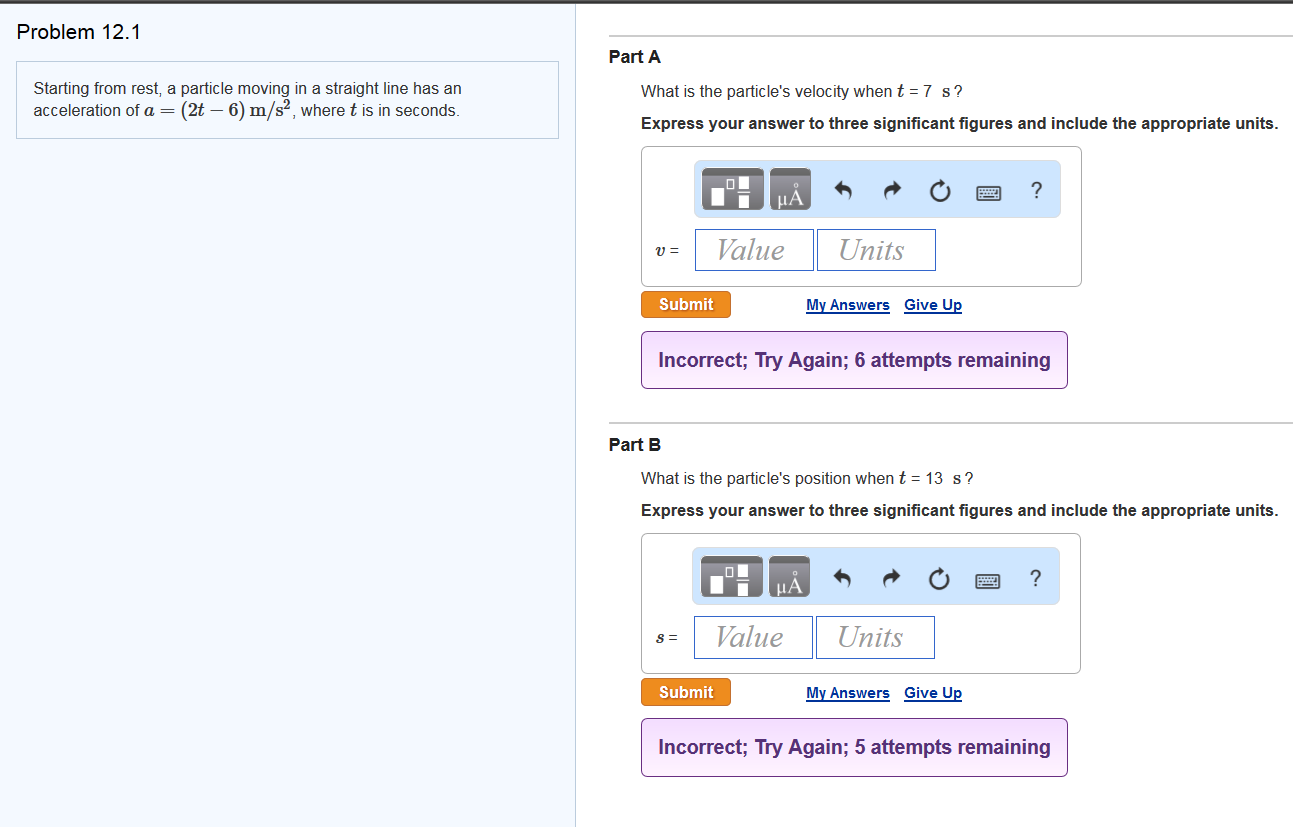Select the μÅ units icon in Part B
1293x827 pixels.
coord(789,576)
